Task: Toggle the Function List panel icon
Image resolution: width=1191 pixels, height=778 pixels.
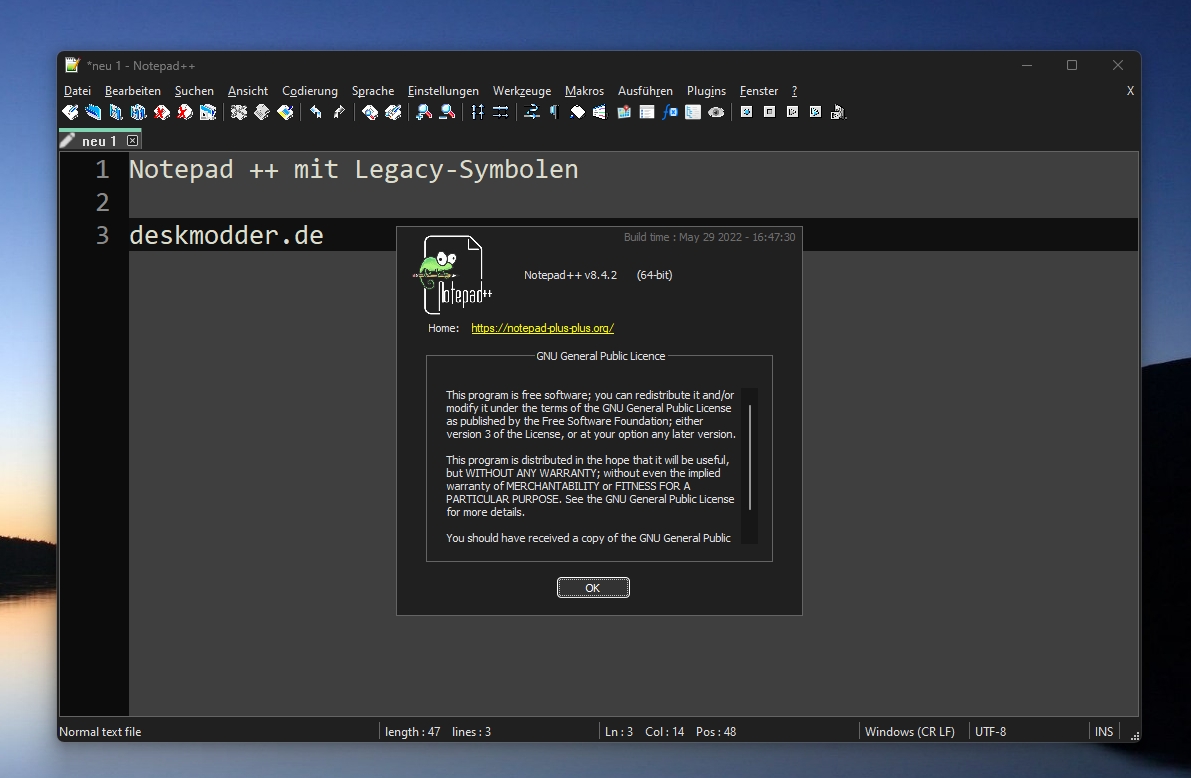Action: 670,112
